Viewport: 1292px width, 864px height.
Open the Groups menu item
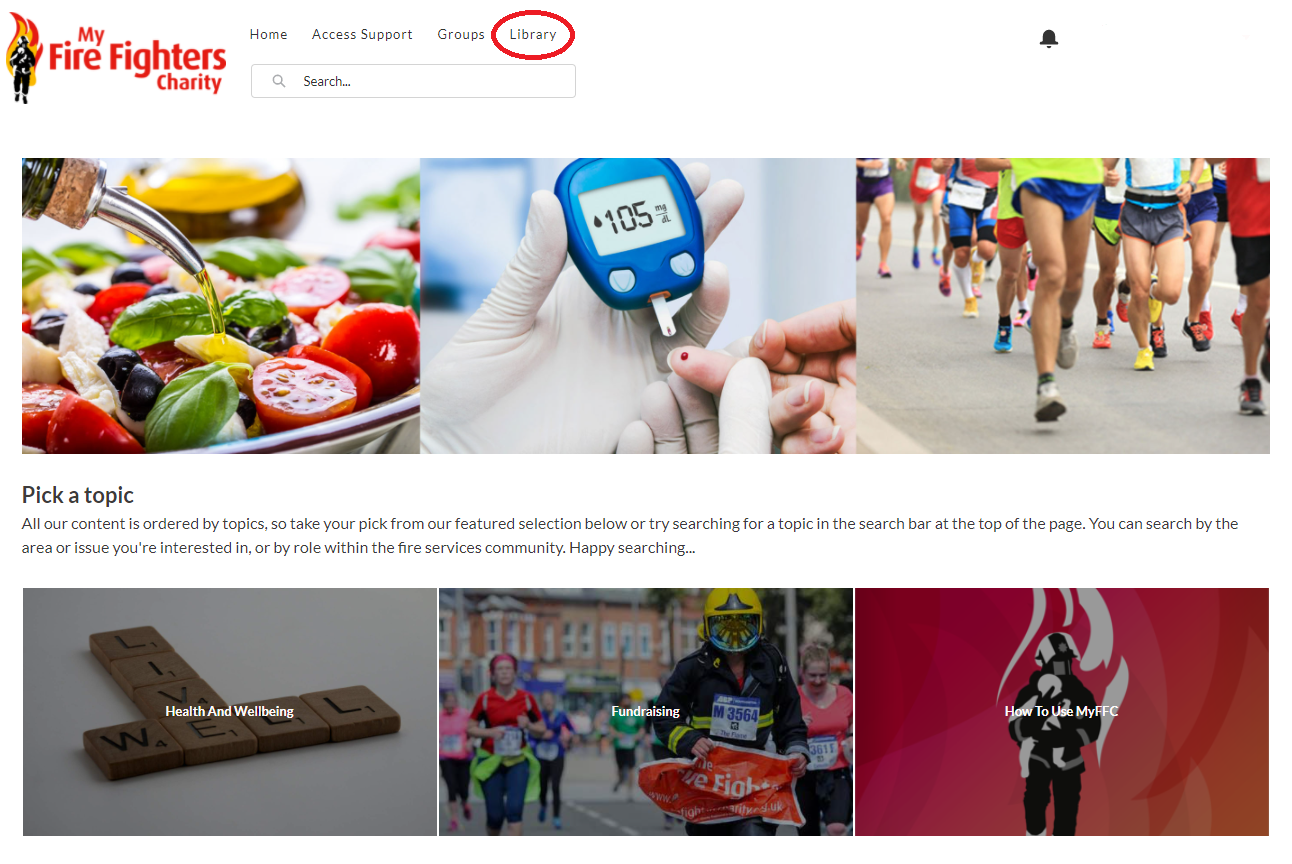[461, 34]
